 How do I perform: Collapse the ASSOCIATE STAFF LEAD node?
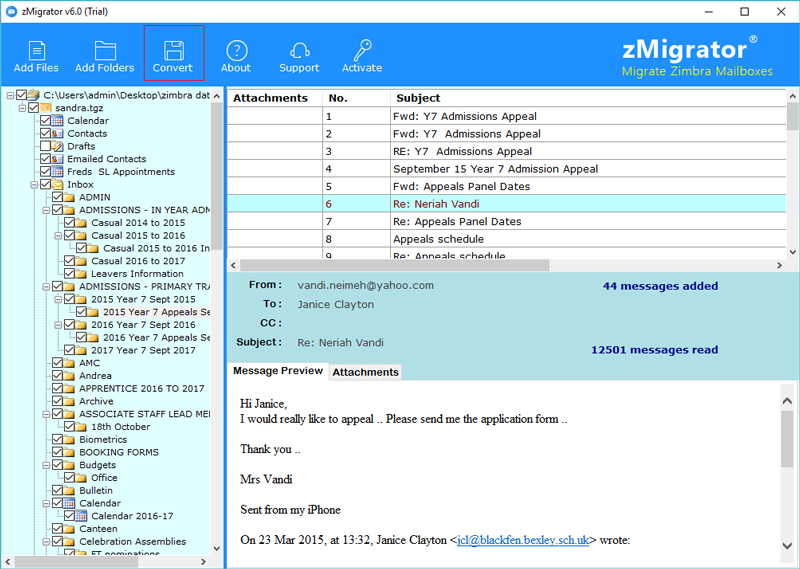pyautogui.click(x=46, y=414)
